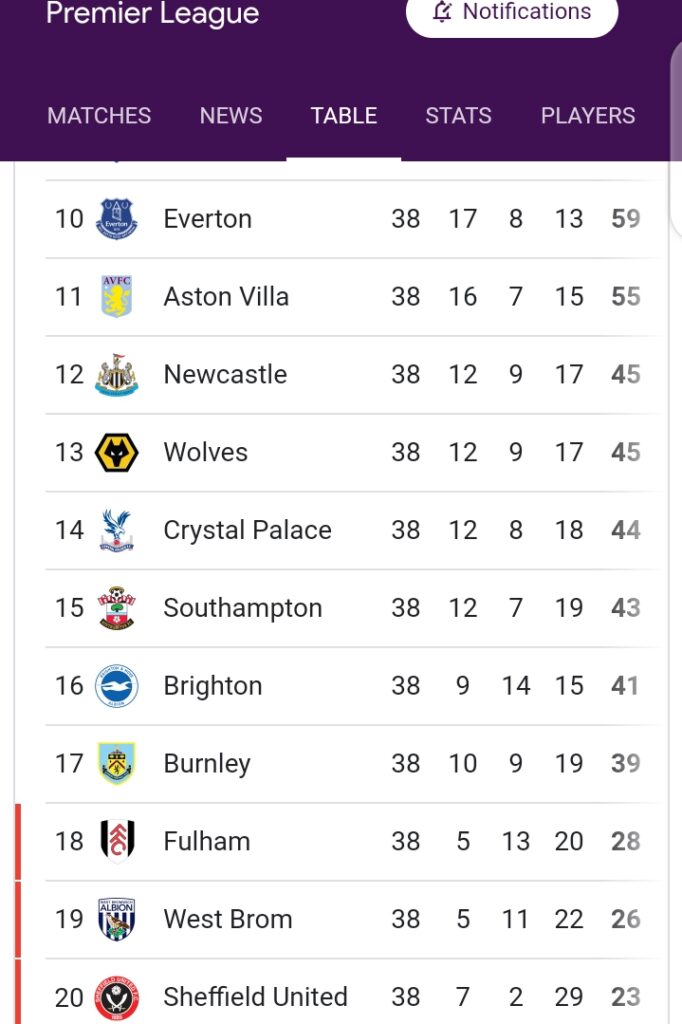682x1024 pixels.
Task: Click the Sheffield United crest icon
Action: coord(116,997)
